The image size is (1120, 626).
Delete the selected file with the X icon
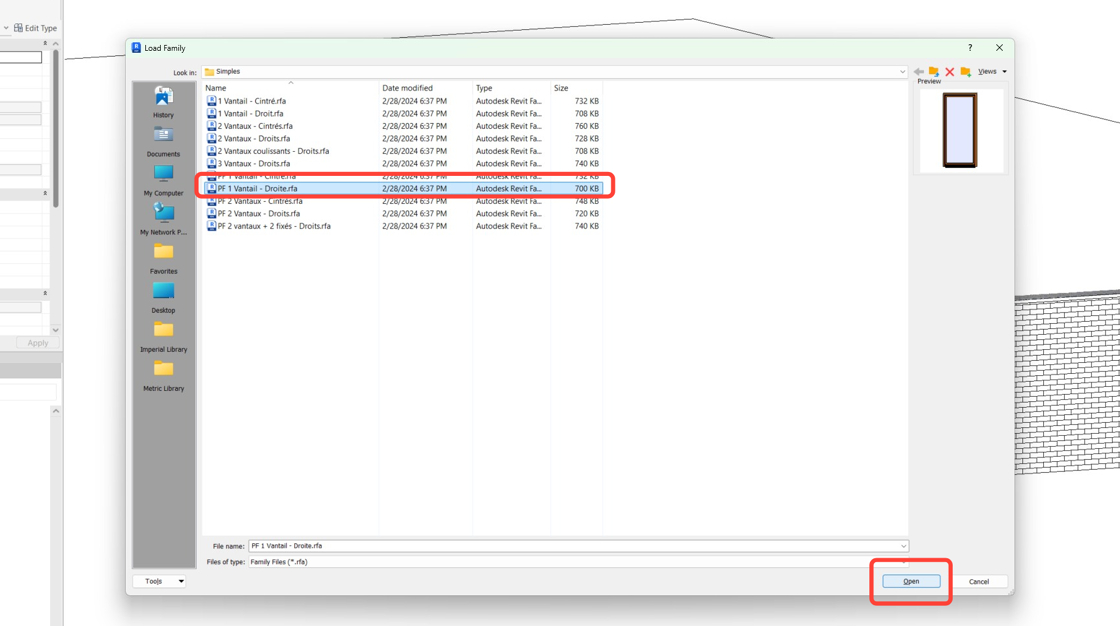coord(948,71)
